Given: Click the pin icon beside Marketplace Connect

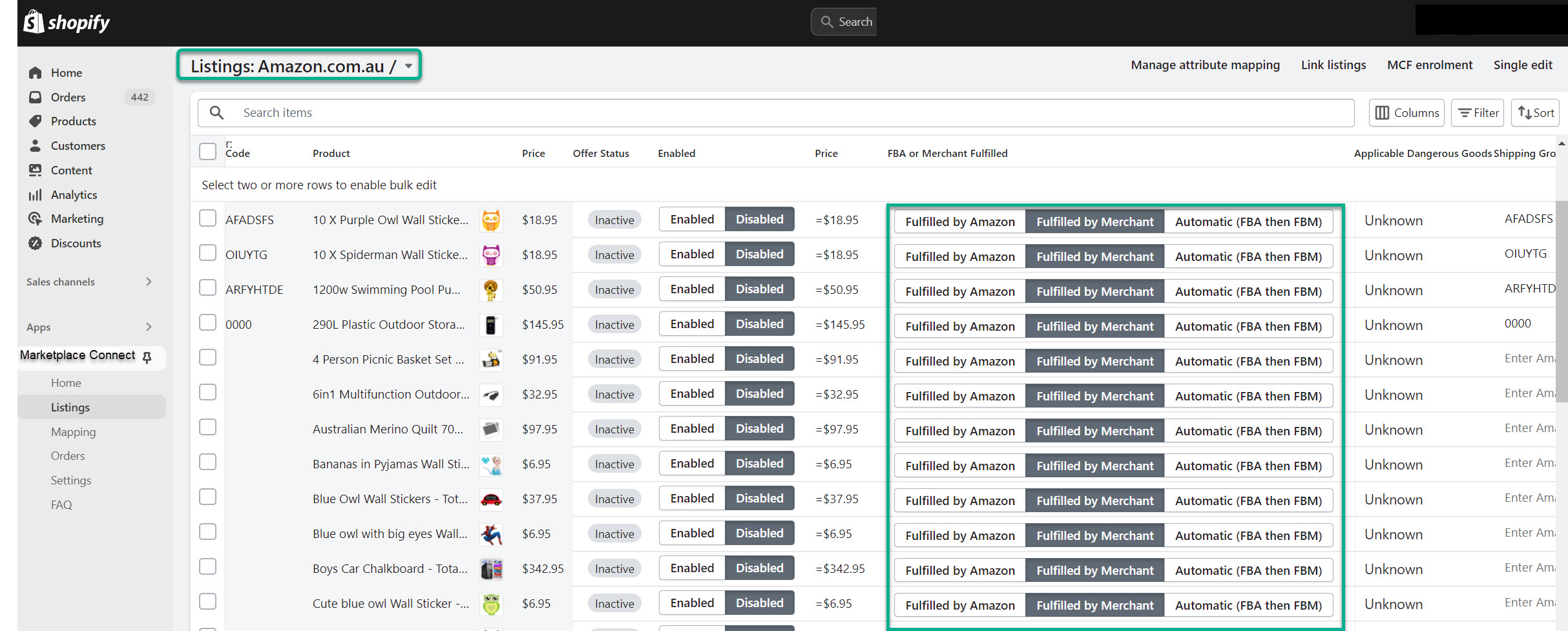Looking at the screenshot, I should 147,357.
